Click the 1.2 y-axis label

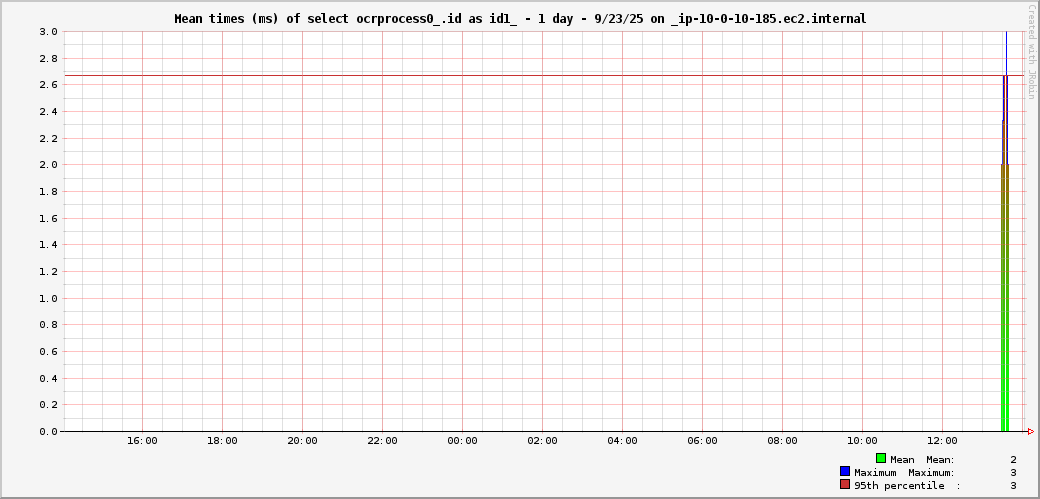click(x=48, y=271)
